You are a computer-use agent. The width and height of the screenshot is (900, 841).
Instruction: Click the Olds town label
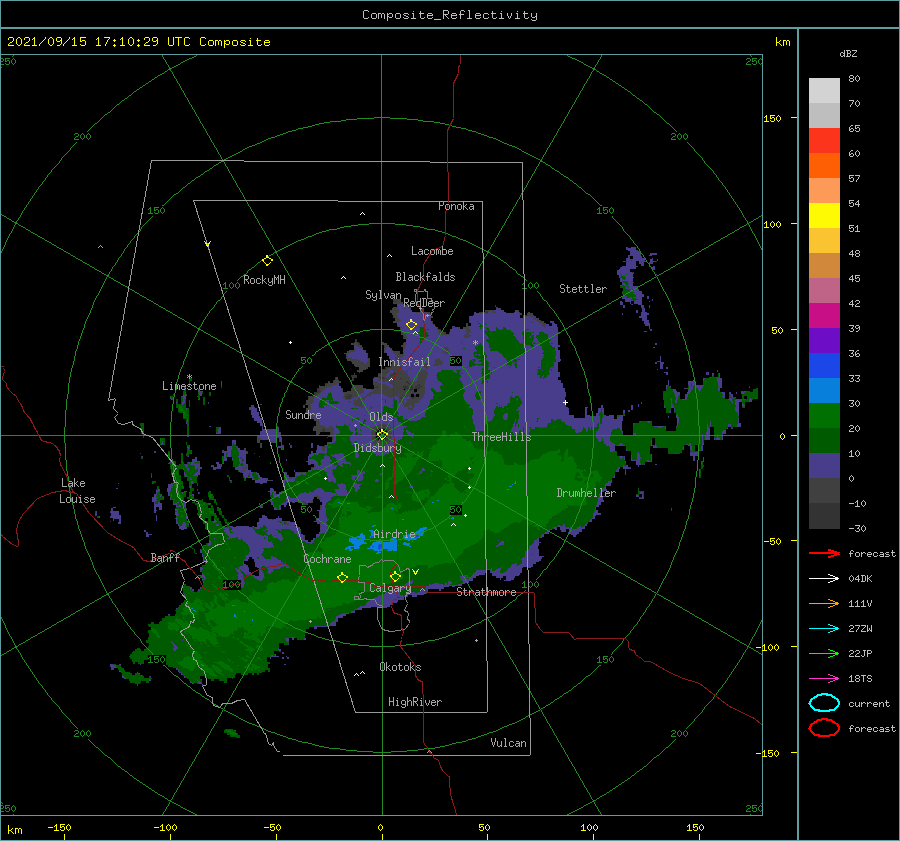pyautogui.click(x=381, y=417)
